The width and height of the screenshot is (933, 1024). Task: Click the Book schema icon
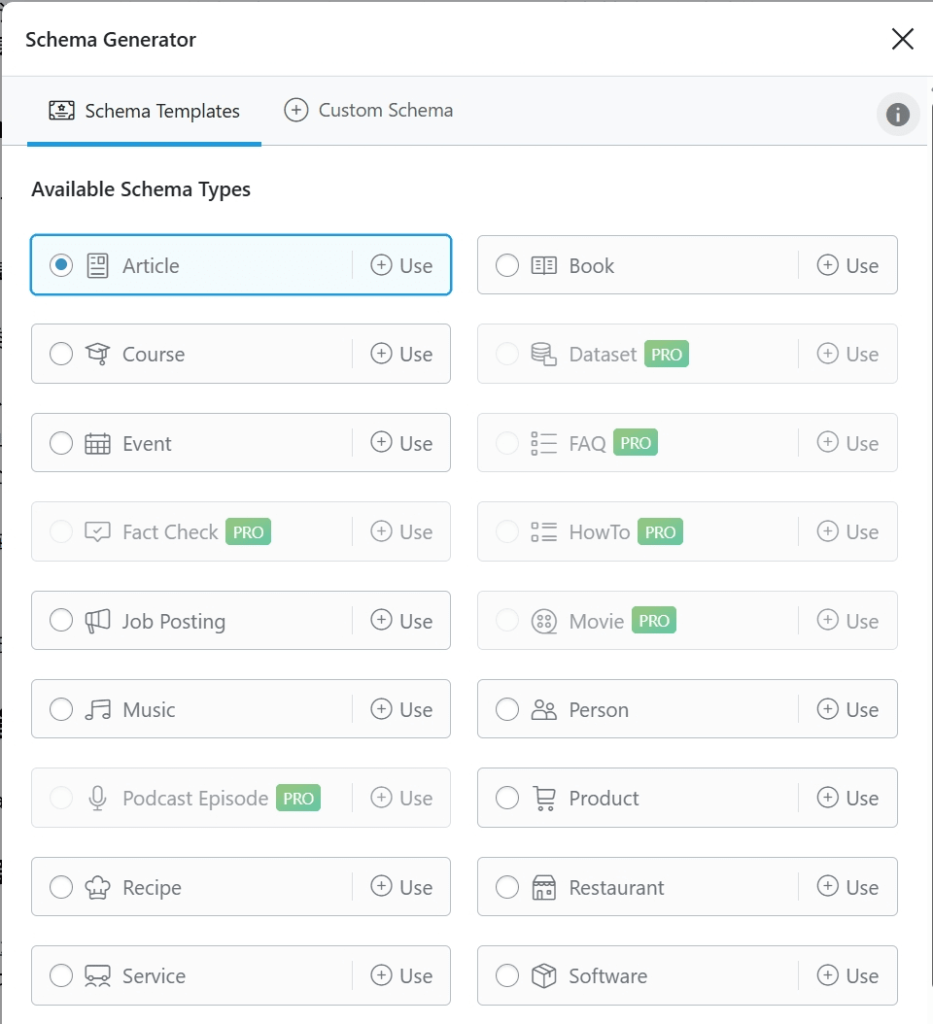[x=543, y=266]
